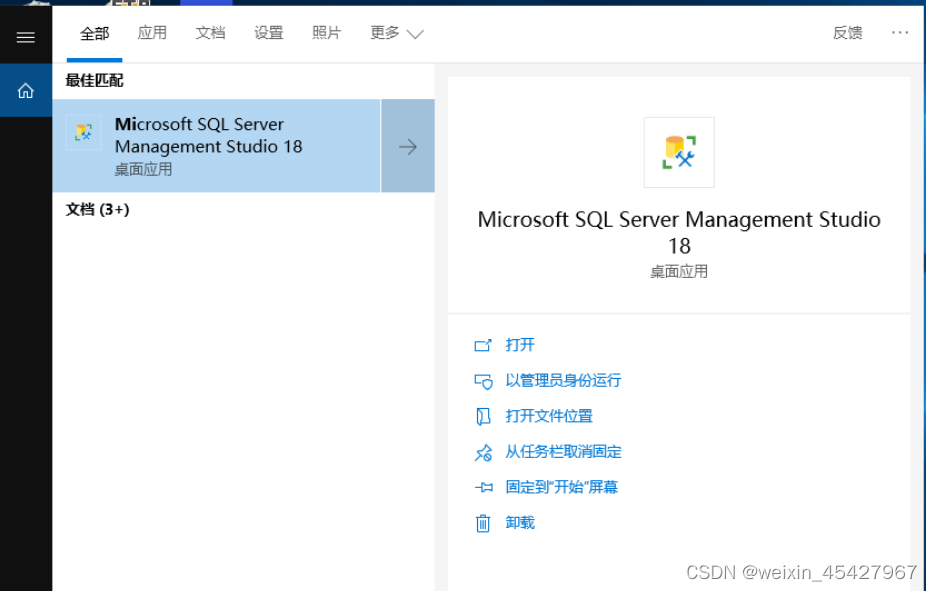Click the large SSMS app icon in the details pane
This screenshot has height=591, width=932.
[679, 152]
